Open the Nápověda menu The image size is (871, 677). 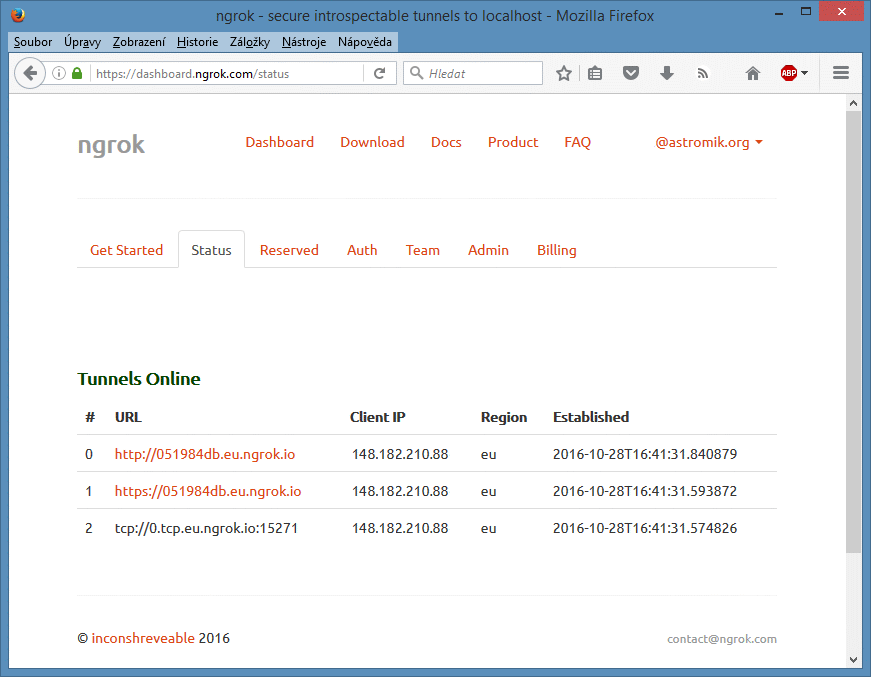[x=364, y=42]
